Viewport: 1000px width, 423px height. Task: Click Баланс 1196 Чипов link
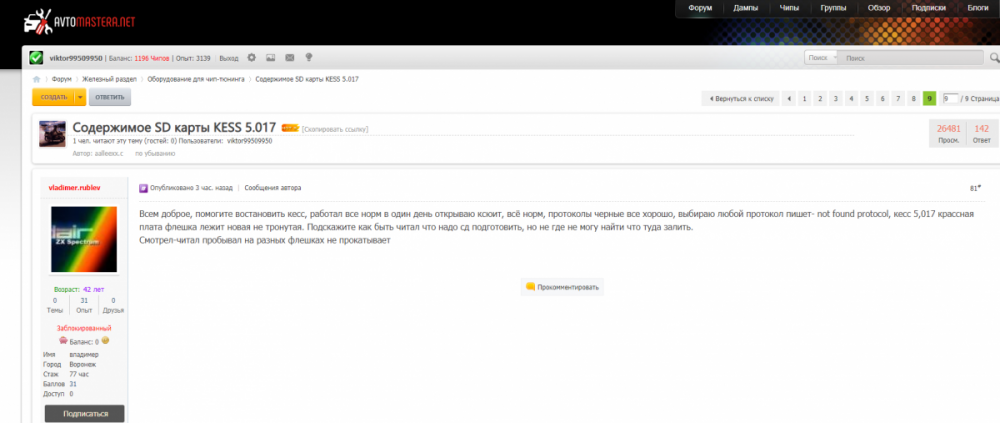pos(138,58)
